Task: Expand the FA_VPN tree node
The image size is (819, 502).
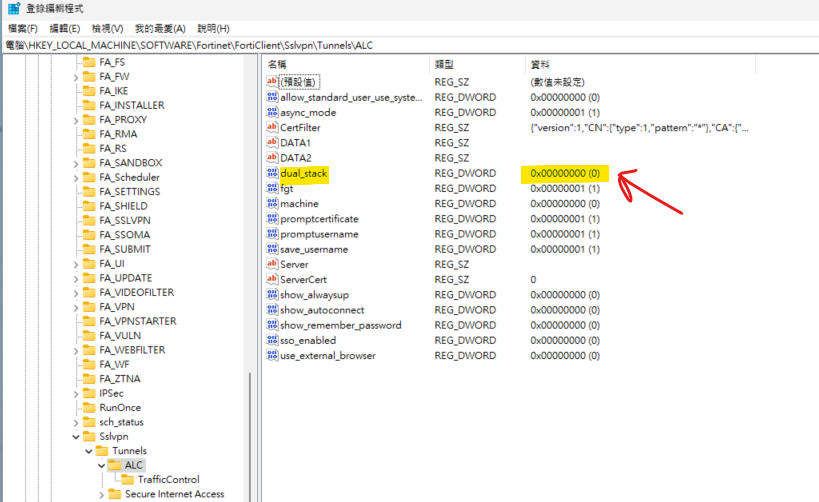Action: [76, 307]
